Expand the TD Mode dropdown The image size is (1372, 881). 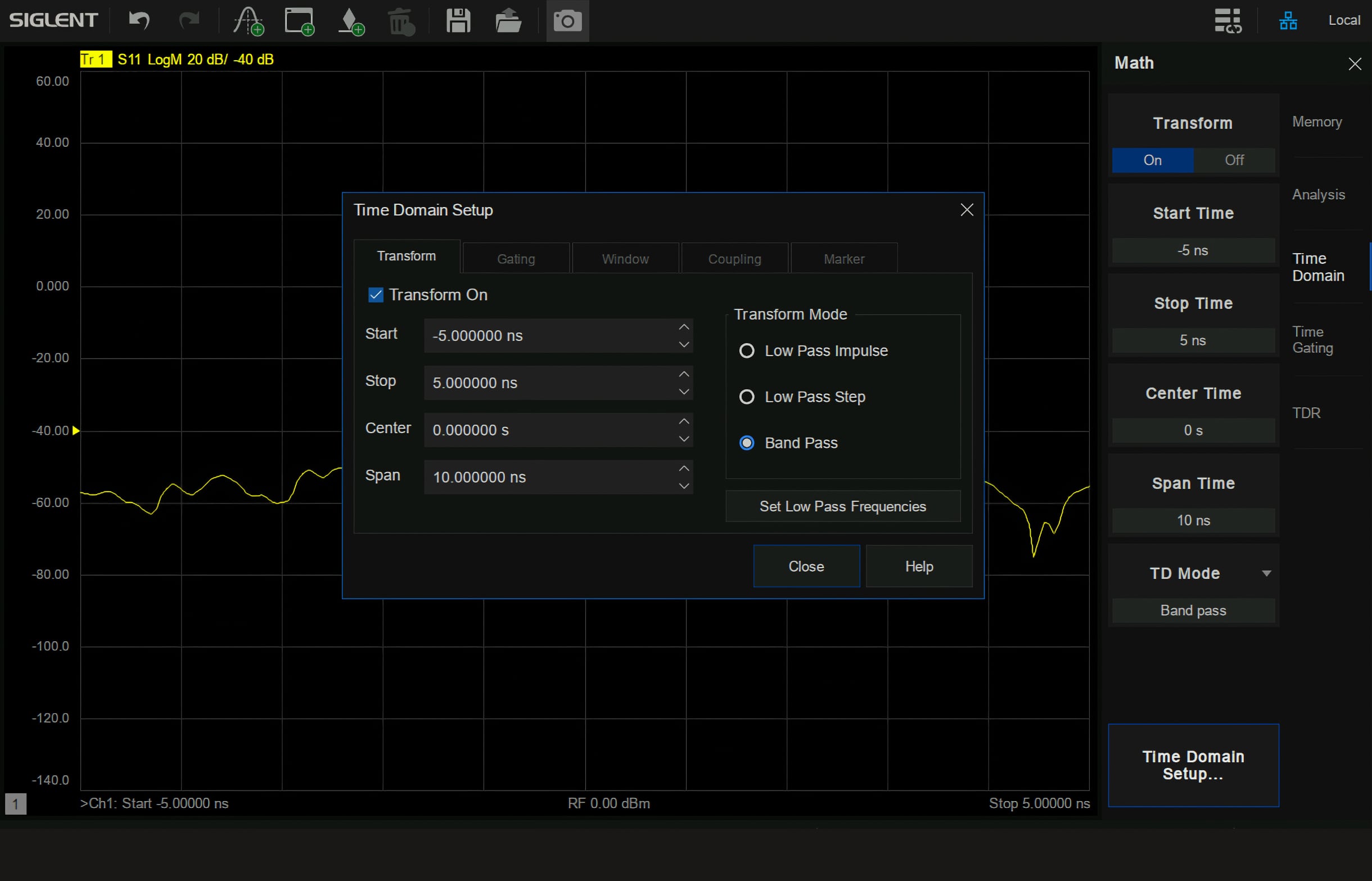1266,573
